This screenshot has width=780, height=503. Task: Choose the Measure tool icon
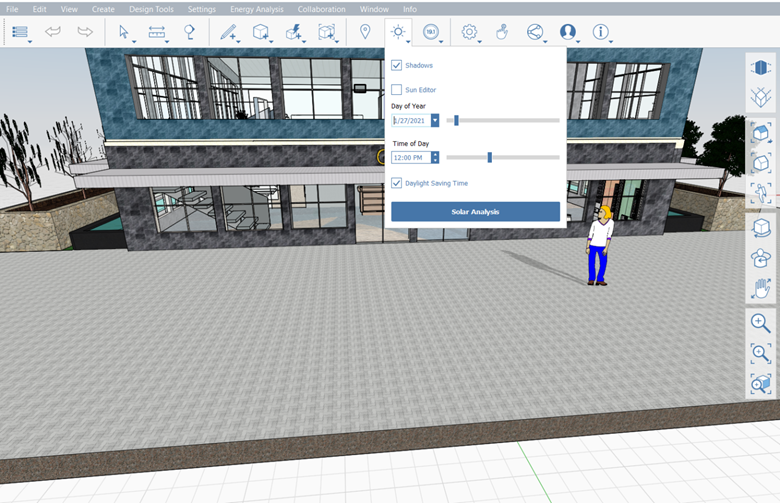(157, 32)
